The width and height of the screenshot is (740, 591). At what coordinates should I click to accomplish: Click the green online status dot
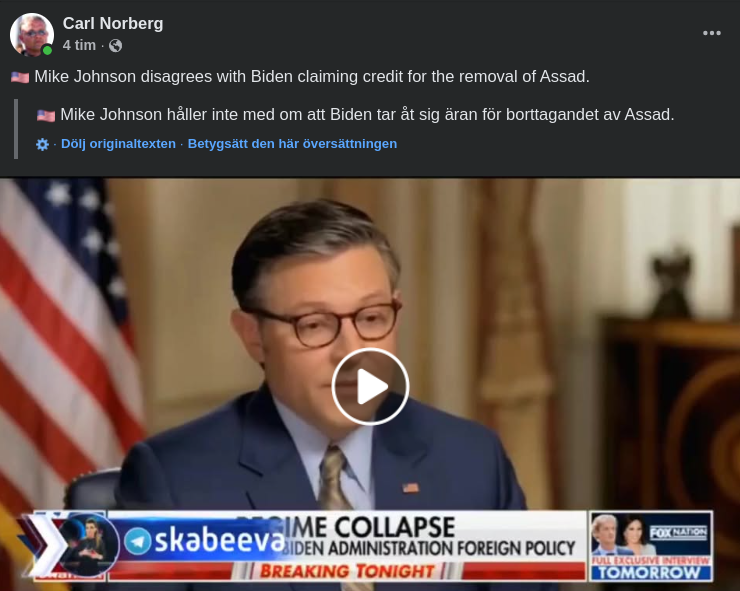pos(47,50)
